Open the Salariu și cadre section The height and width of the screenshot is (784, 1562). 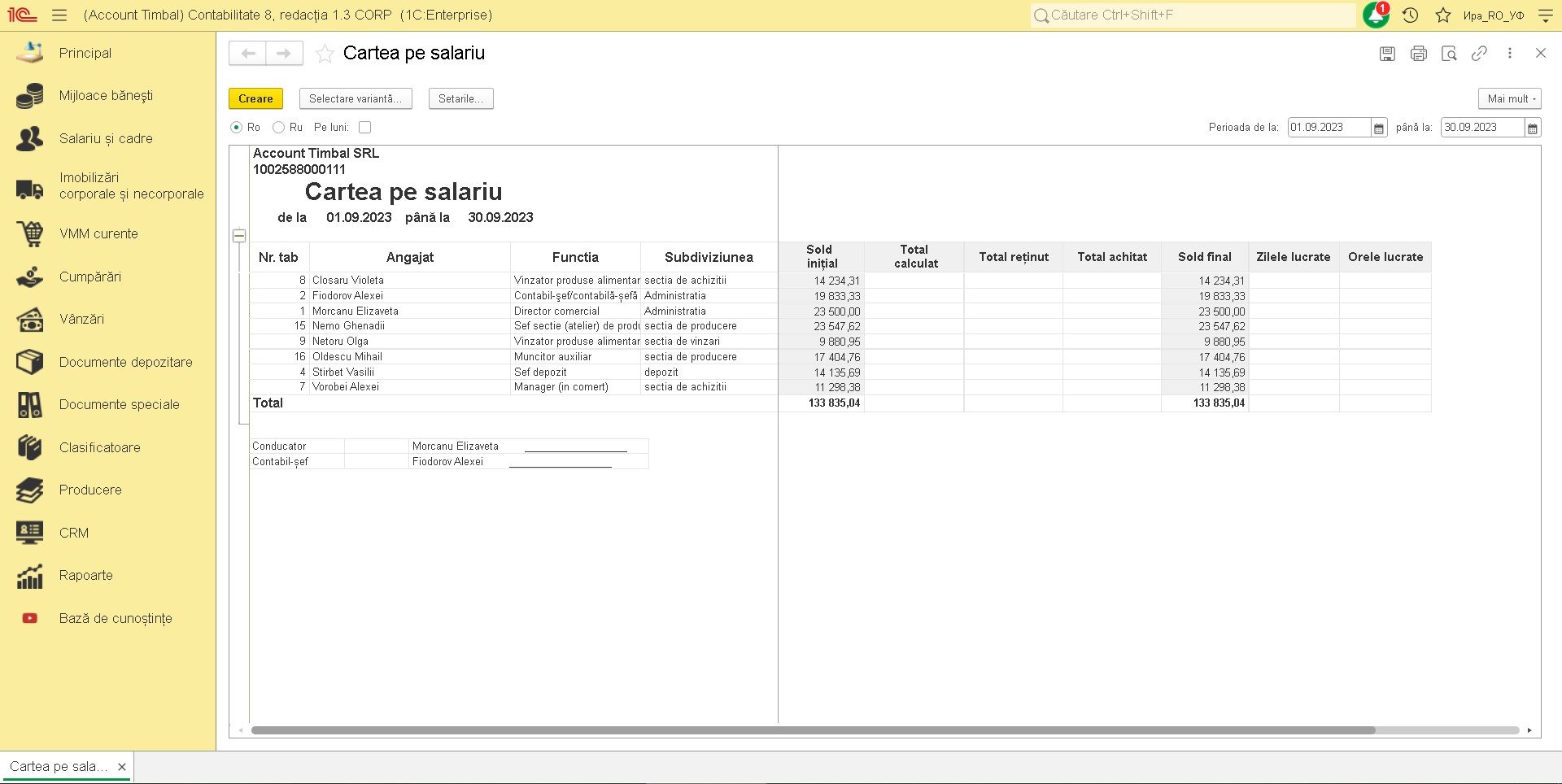106,139
